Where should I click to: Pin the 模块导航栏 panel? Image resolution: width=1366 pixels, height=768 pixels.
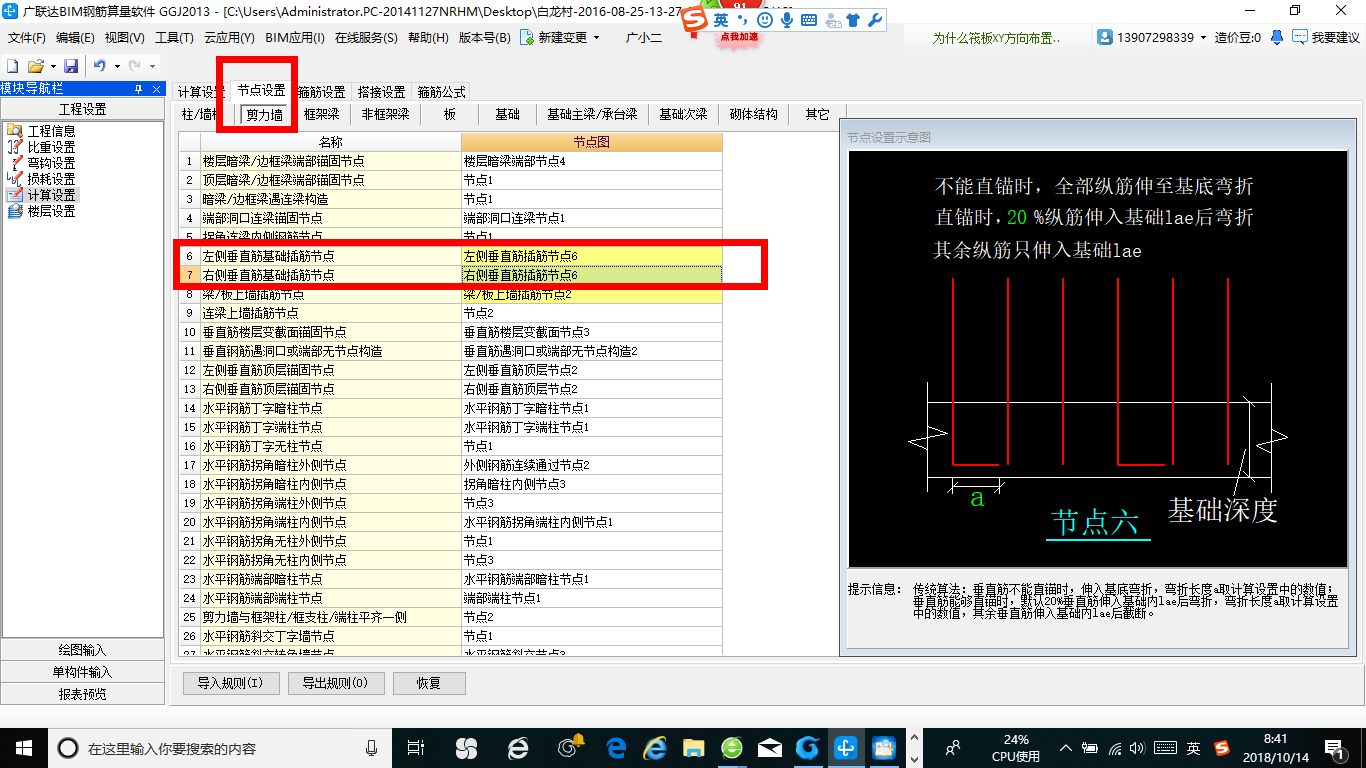click(x=139, y=89)
